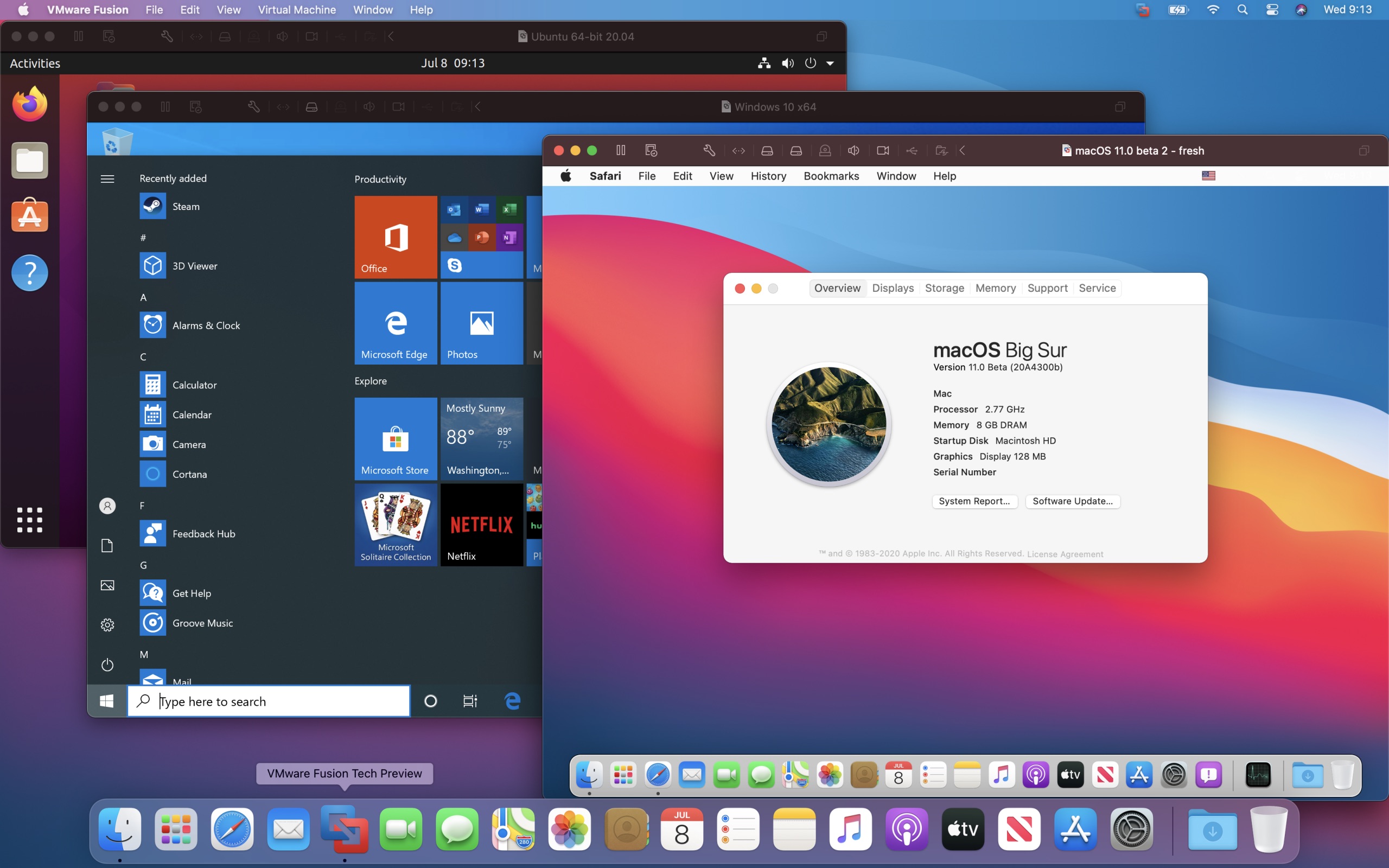This screenshot has width=1389, height=868.
Task: Click Software Update button in About This Mac
Action: tap(1071, 500)
